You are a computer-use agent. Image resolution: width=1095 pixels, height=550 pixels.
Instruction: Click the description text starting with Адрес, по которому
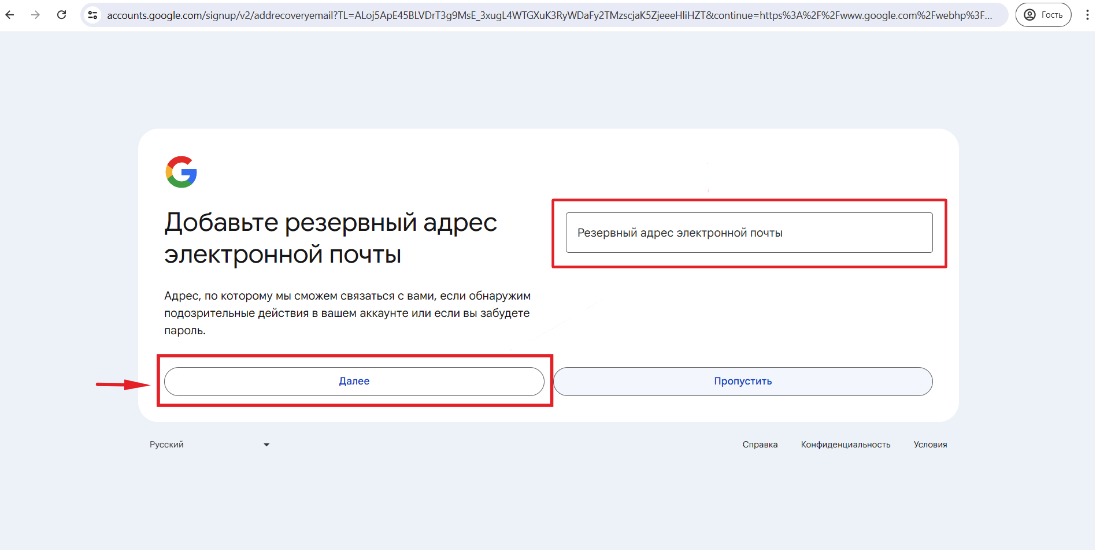pos(348,314)
